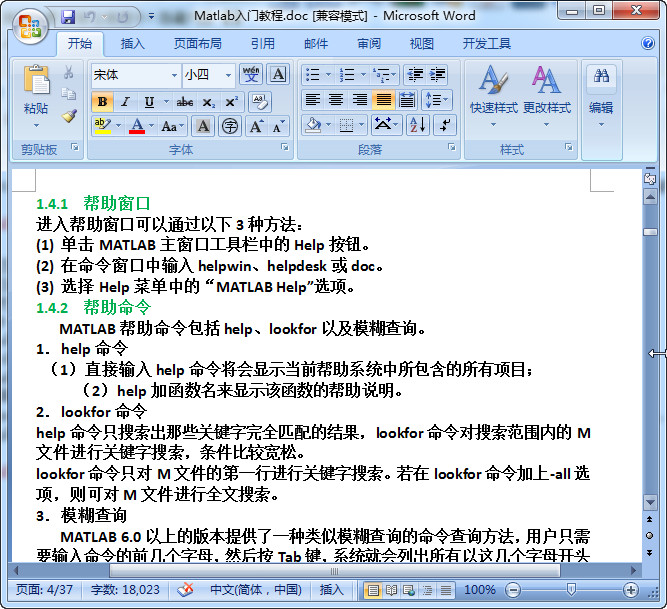Select the Format Painter brush
Image resolution: width=667 pixels, height=609 pixels.
[x=69, y=116]
